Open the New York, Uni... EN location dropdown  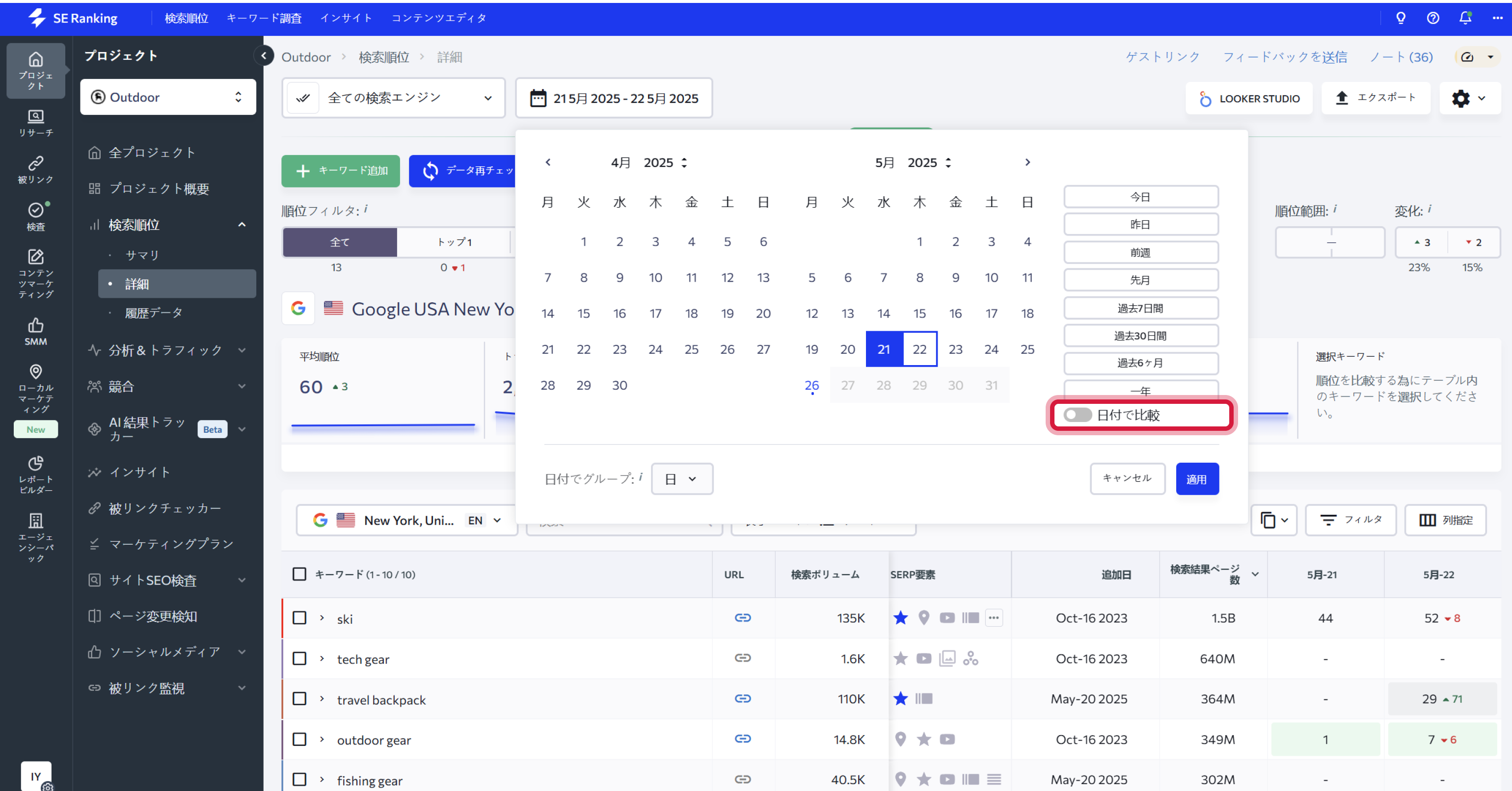(407, 520)
